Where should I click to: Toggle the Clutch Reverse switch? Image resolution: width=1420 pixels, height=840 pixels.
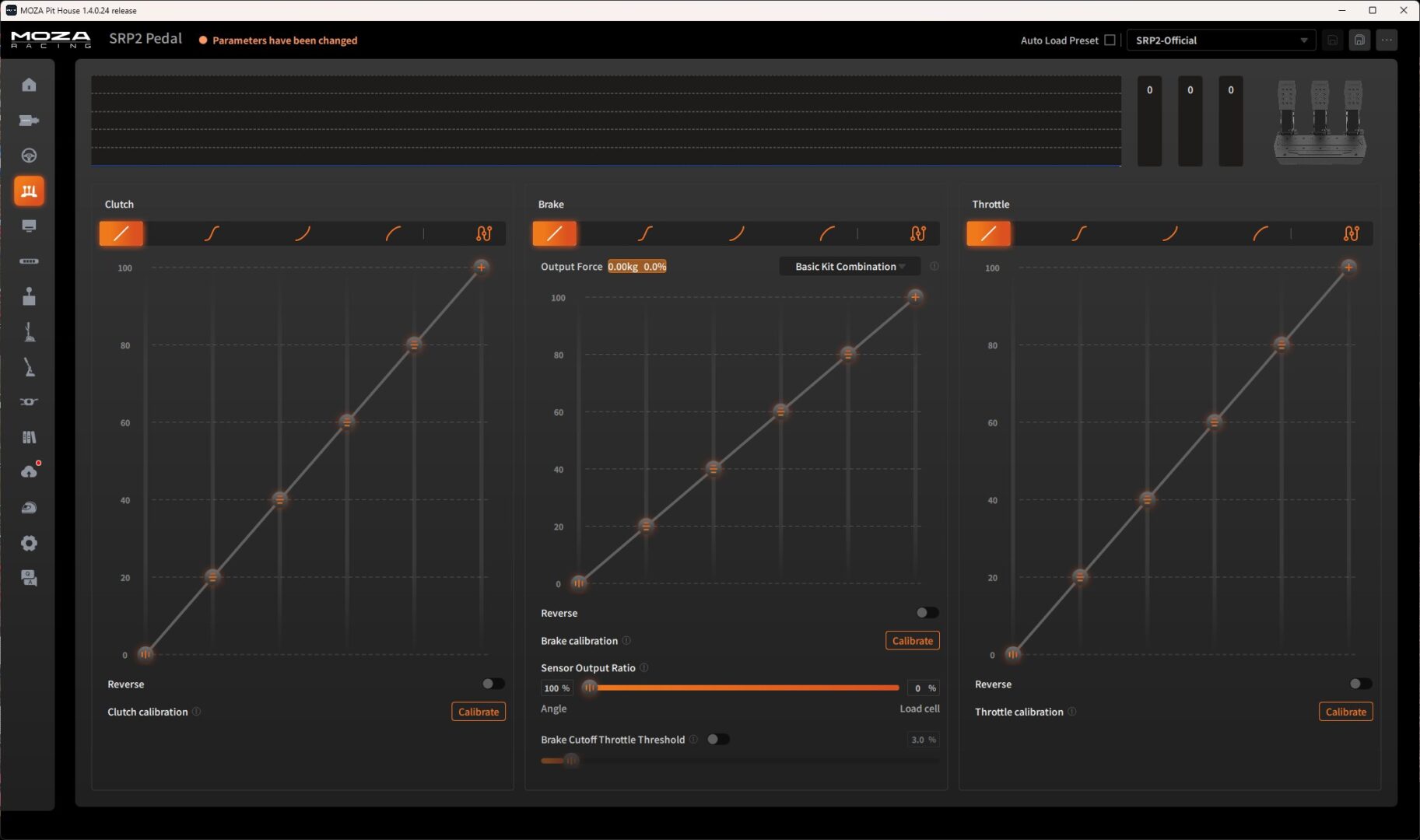click(x=493, y=684)
